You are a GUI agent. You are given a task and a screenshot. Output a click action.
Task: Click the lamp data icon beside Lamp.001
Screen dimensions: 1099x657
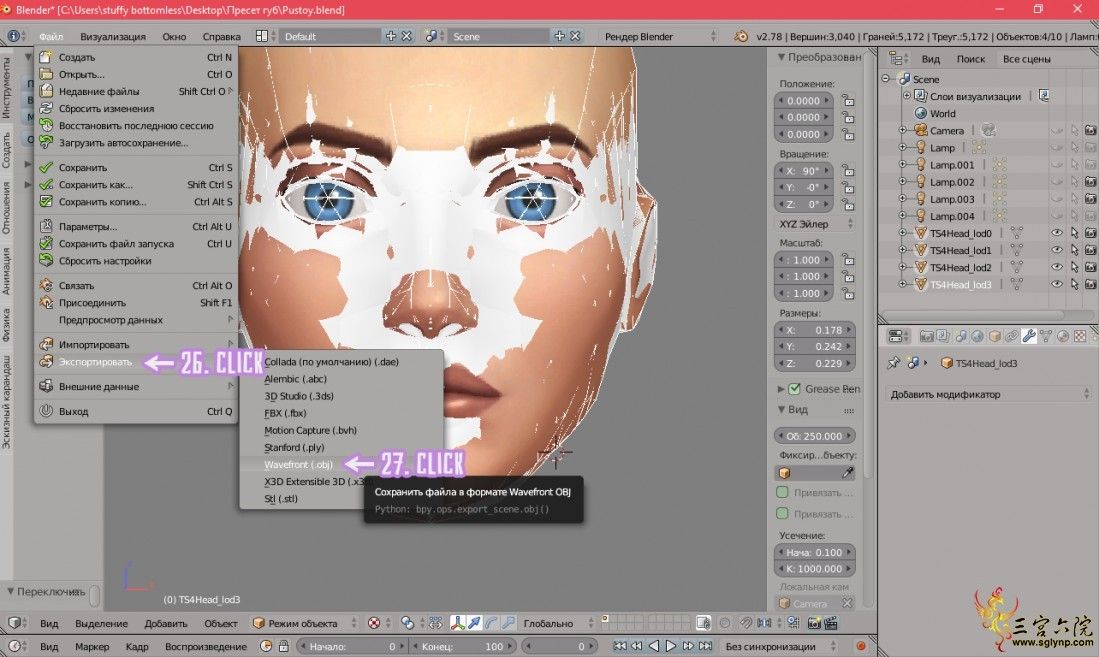pyautogui.click(x=999, y=165)
